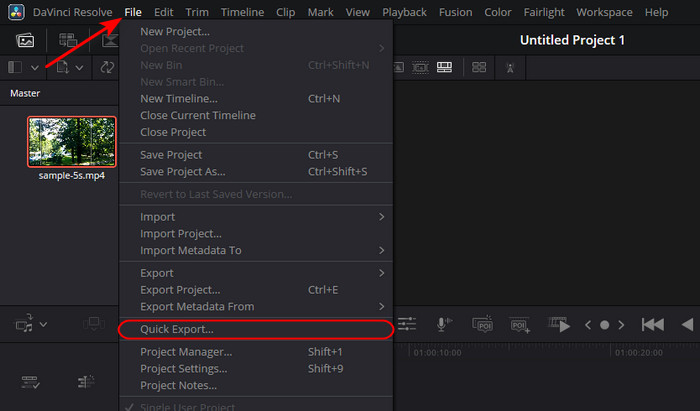Expand the Import Media dropdown chevron
This screenshot has width=700, height=411.
point(79,68)
